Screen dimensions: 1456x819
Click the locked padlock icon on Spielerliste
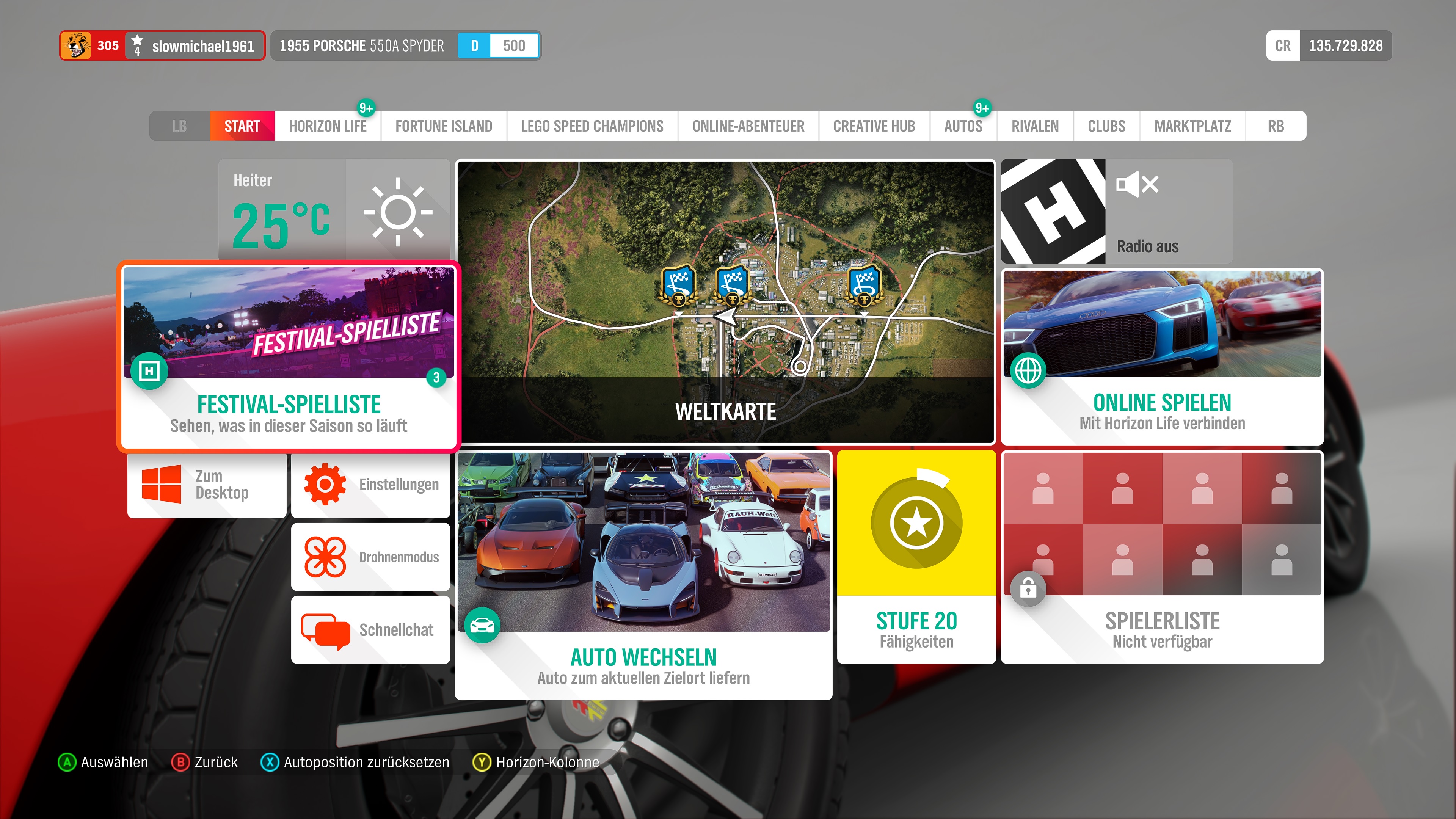(1028, 590)
